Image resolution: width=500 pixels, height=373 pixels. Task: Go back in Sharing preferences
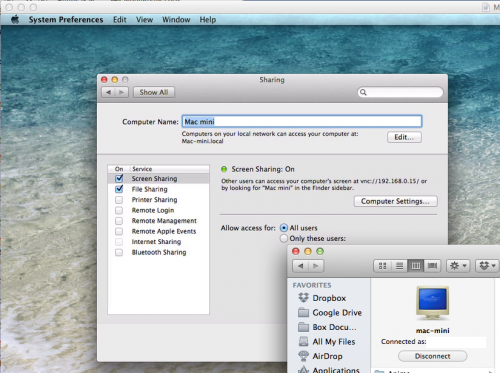pos(108,92)
